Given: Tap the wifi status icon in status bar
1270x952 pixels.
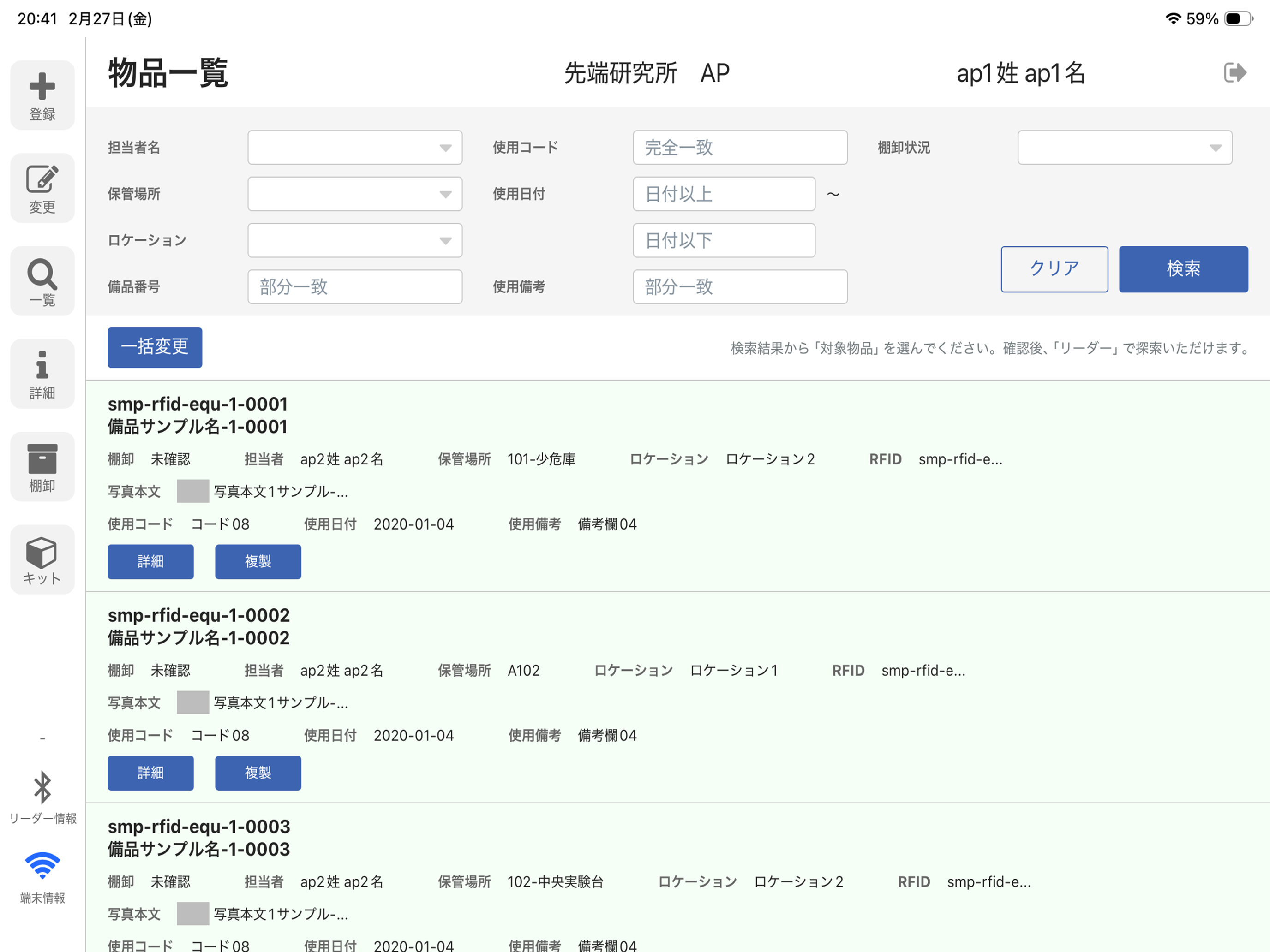Looking at the screenshot, I should coord(1173,18).
